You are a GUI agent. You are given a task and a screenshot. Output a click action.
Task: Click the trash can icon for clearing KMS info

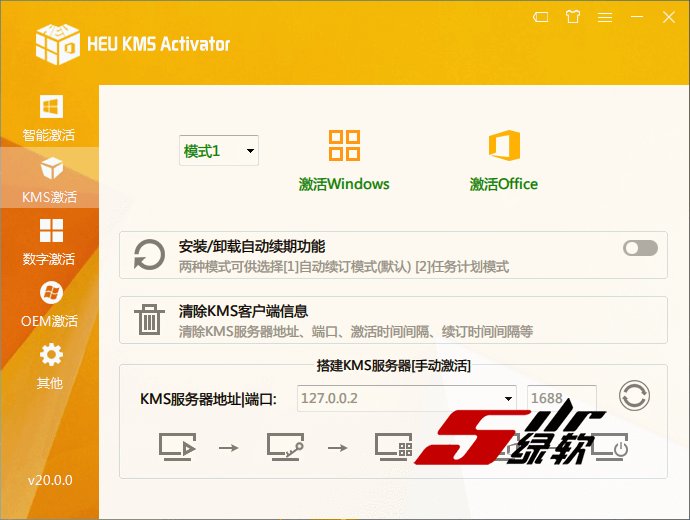pyautogui.click(x=150, y=320)
